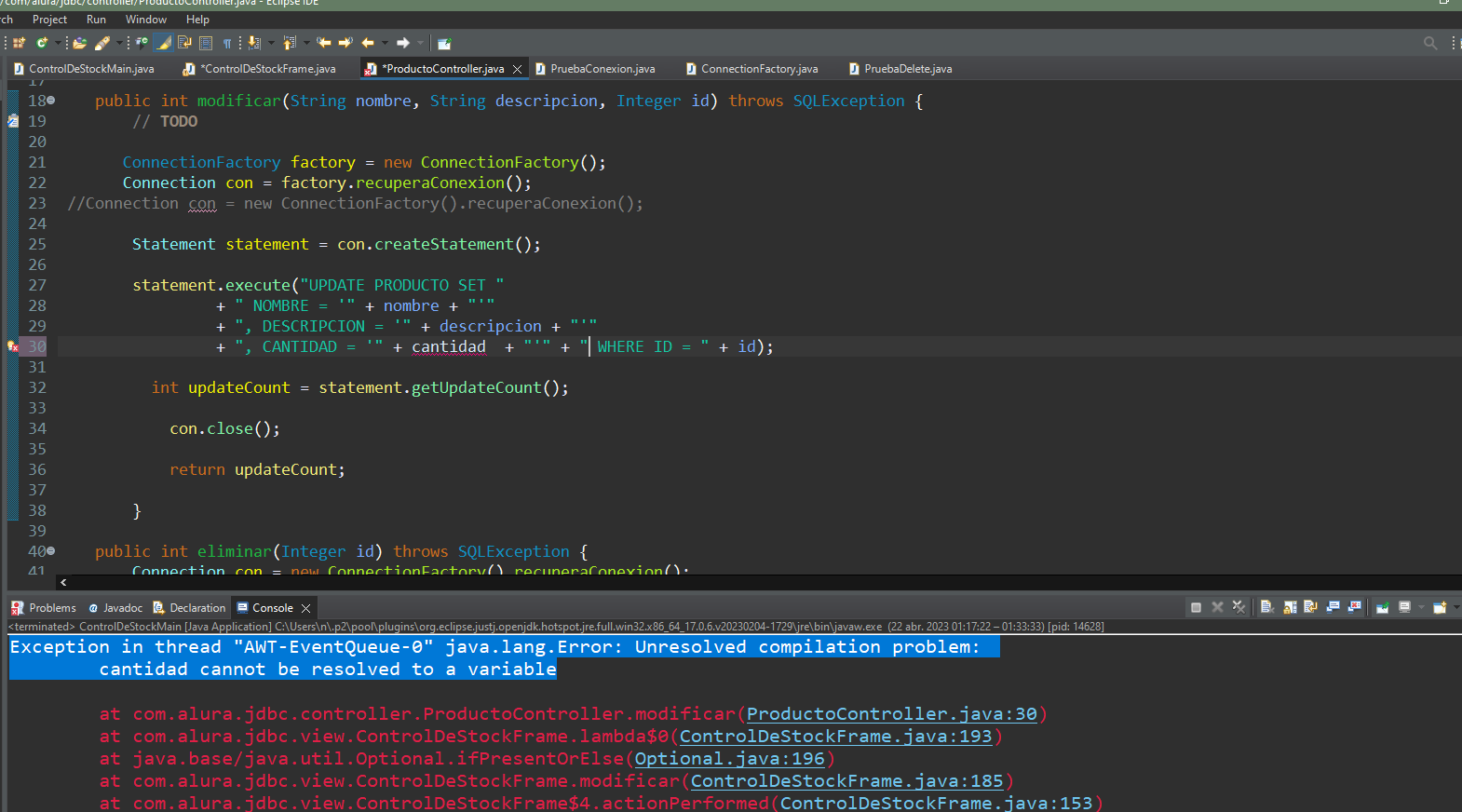Close the ProductoController.java tab

(517, 69)
